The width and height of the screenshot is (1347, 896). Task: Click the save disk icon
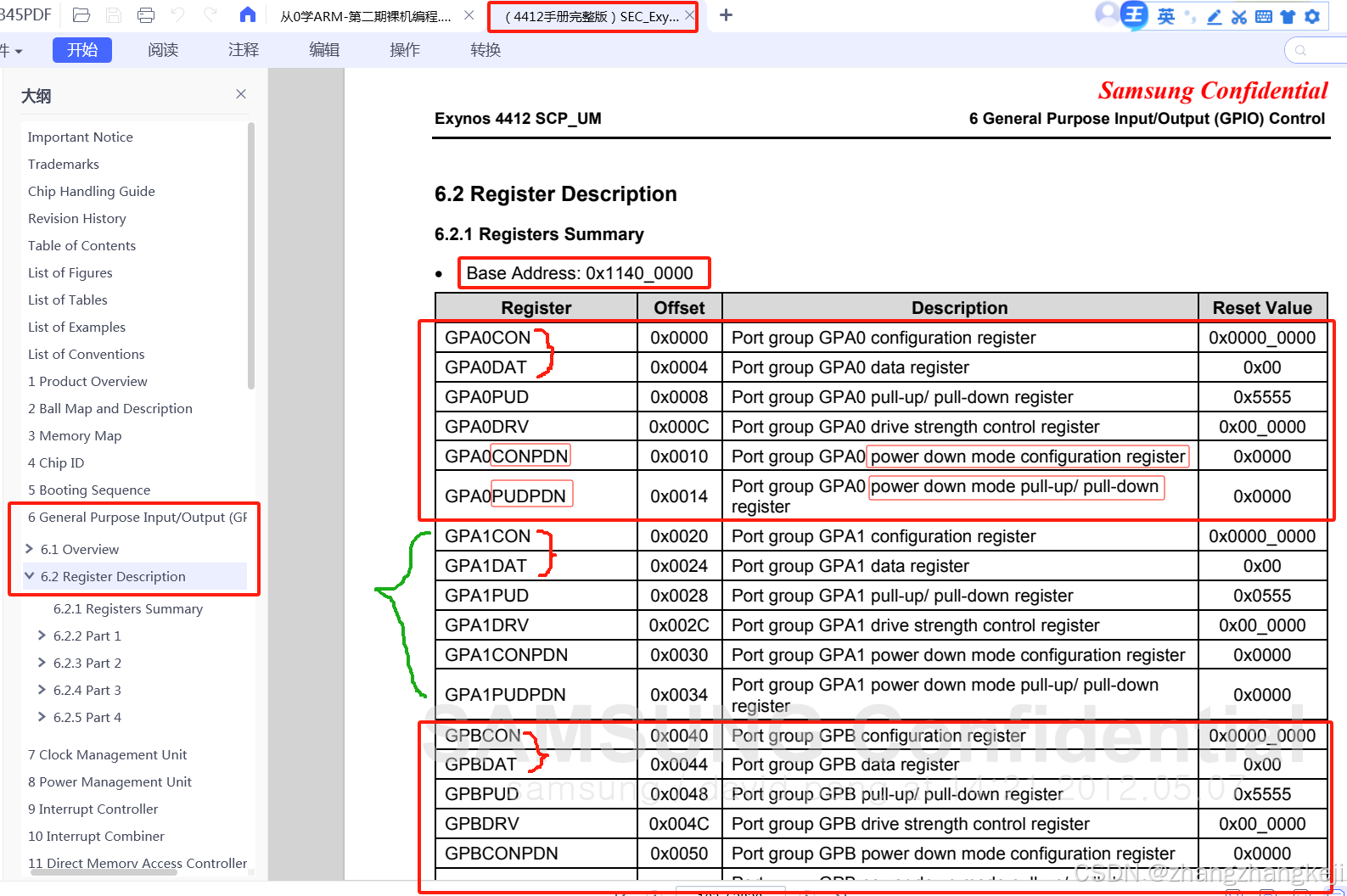click(114, 15)
